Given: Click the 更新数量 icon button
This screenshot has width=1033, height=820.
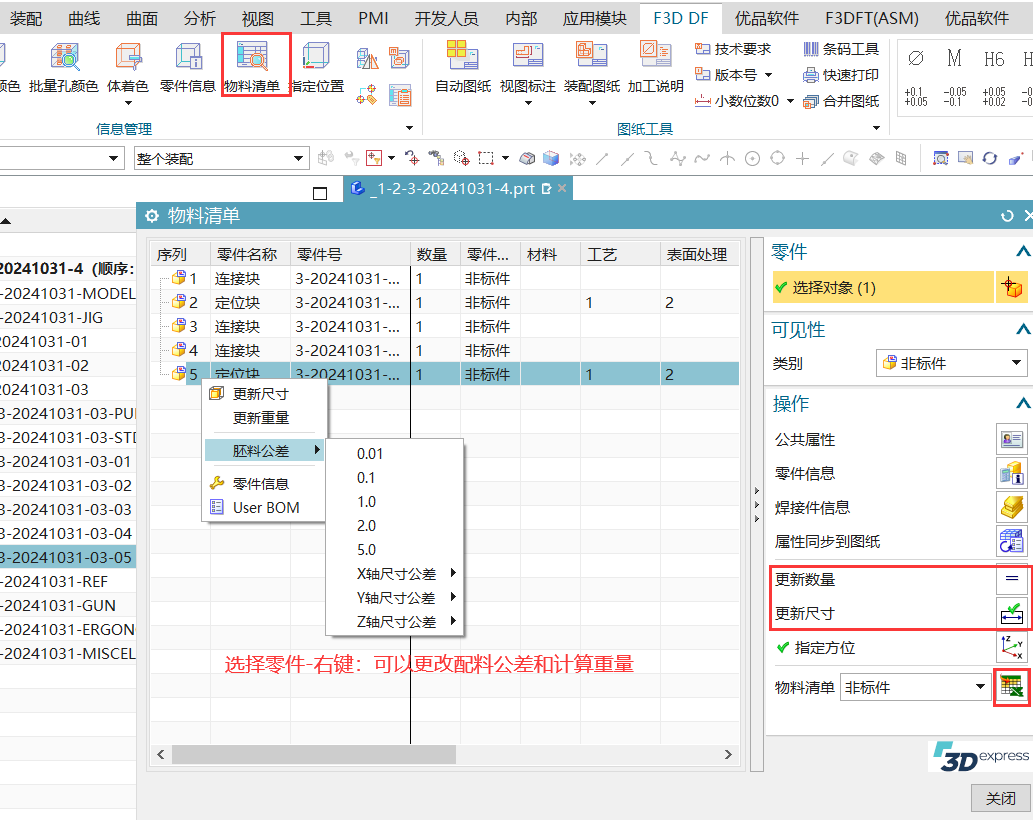Looking at the screenshot, I should 1011,578.
